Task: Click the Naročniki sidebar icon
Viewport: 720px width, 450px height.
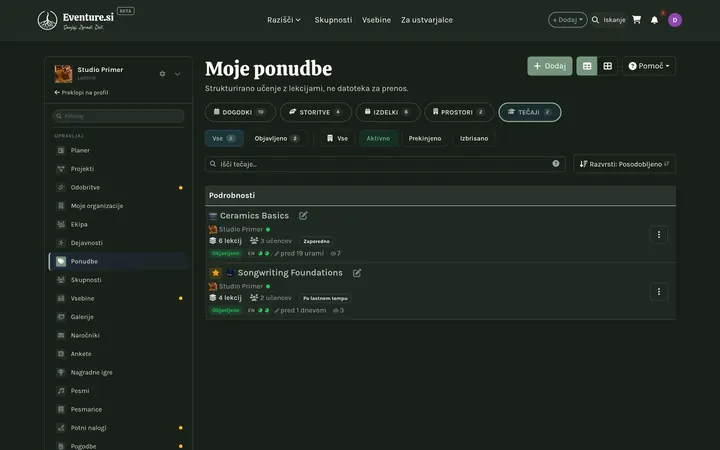Action: tap(61, 335)
